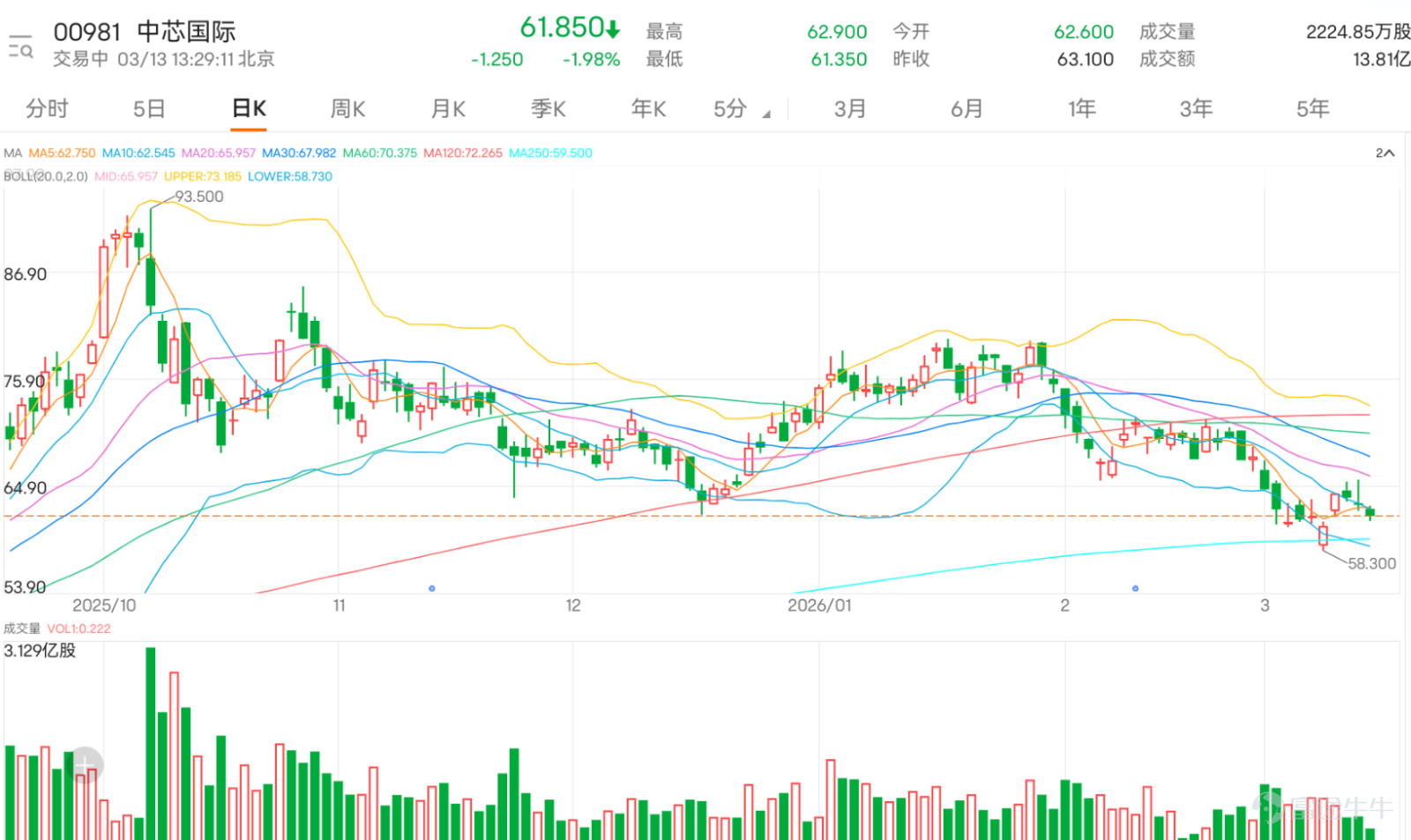Switch to the 5日 tab
This screenshot has height=840, width=1411.
(x=149, y=108)
